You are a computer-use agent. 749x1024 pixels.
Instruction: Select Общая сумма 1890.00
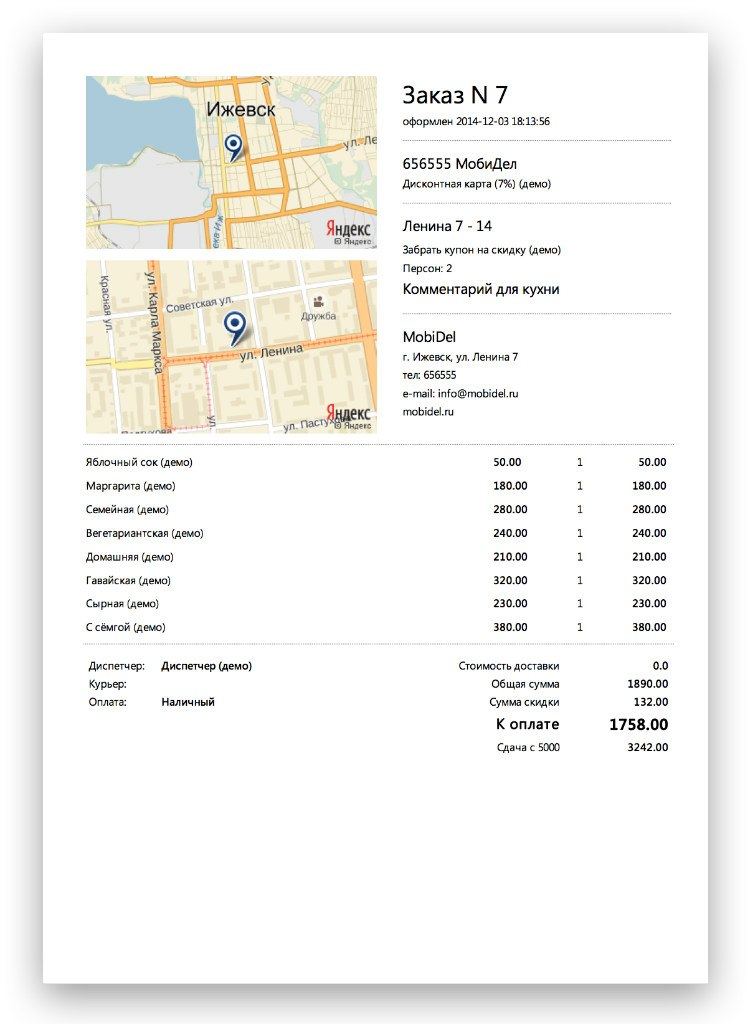(x=648, y=684)
